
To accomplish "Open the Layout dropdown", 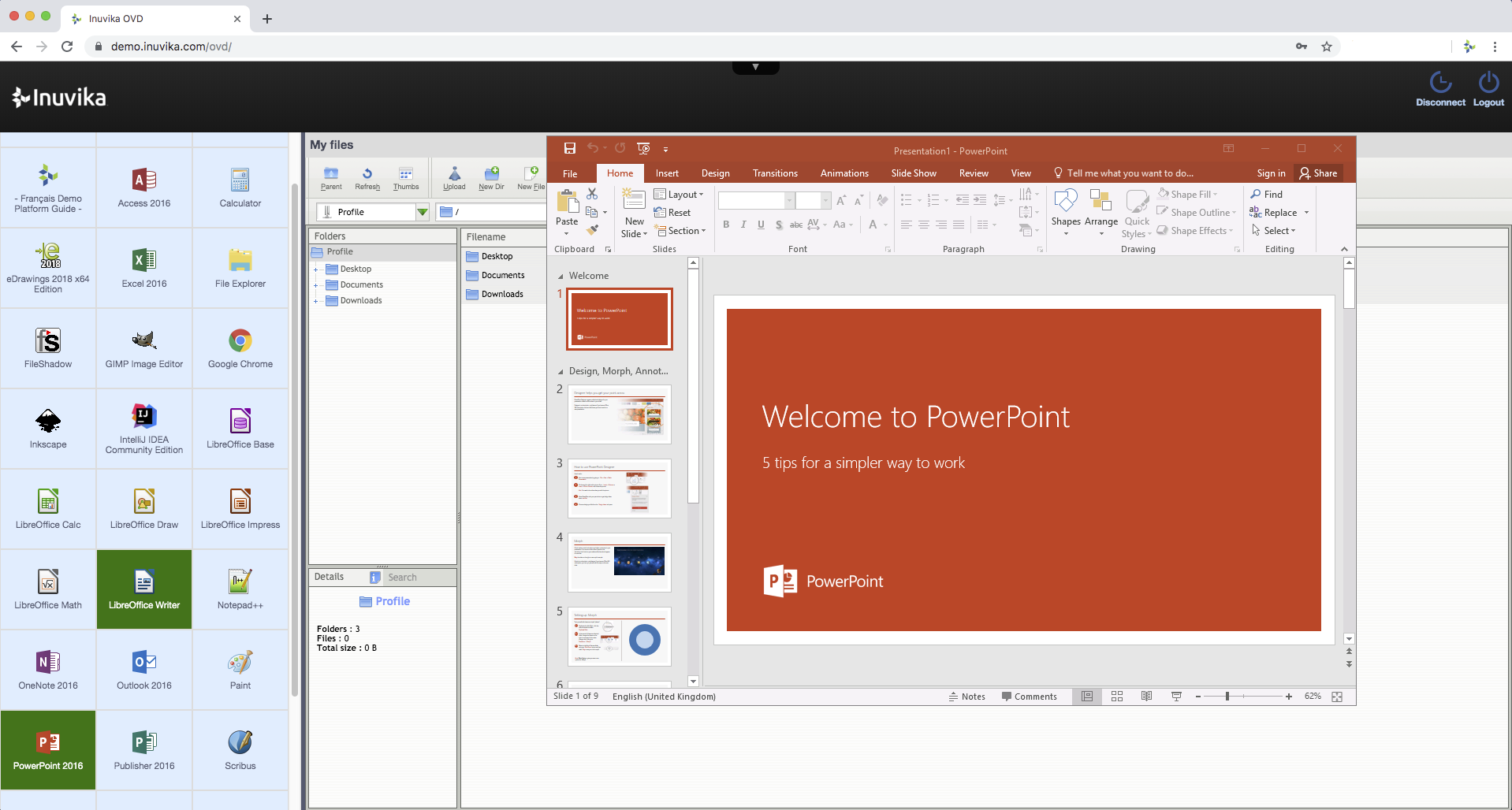I will tap(679, 195).
